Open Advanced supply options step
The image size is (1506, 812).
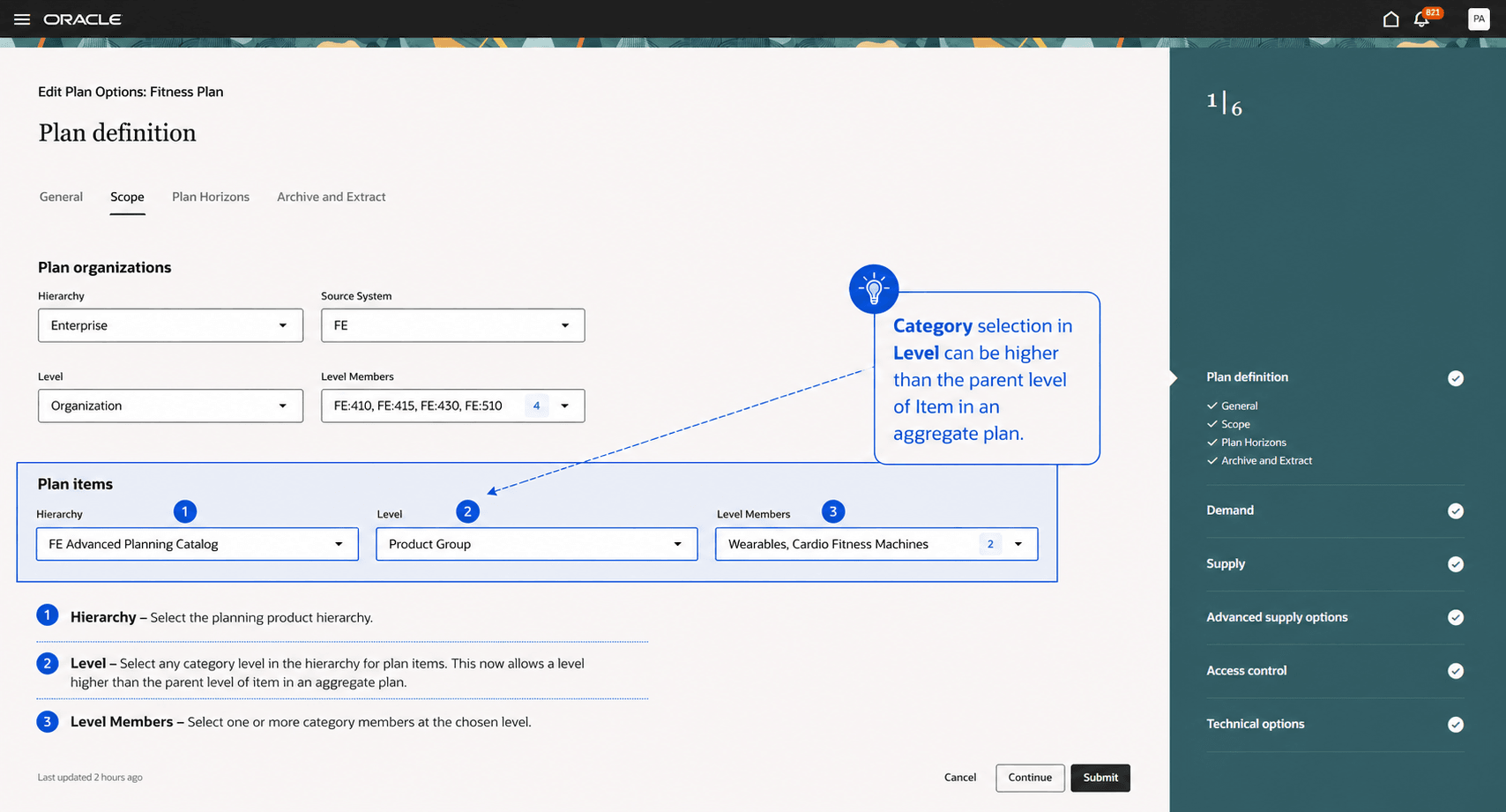[1277, 617]
